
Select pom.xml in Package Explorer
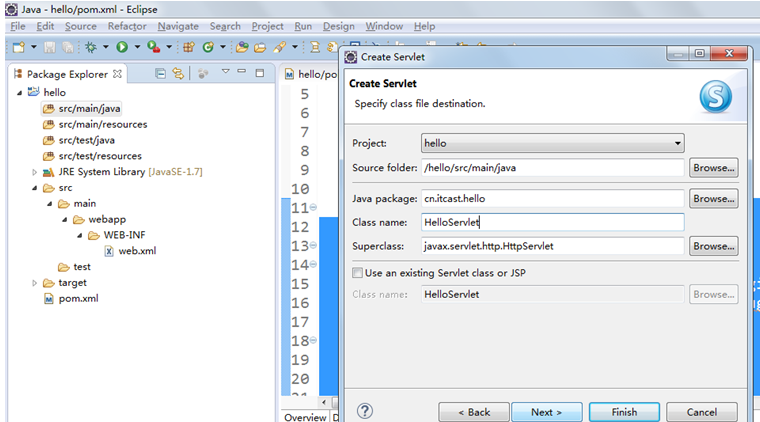(78, 298)
